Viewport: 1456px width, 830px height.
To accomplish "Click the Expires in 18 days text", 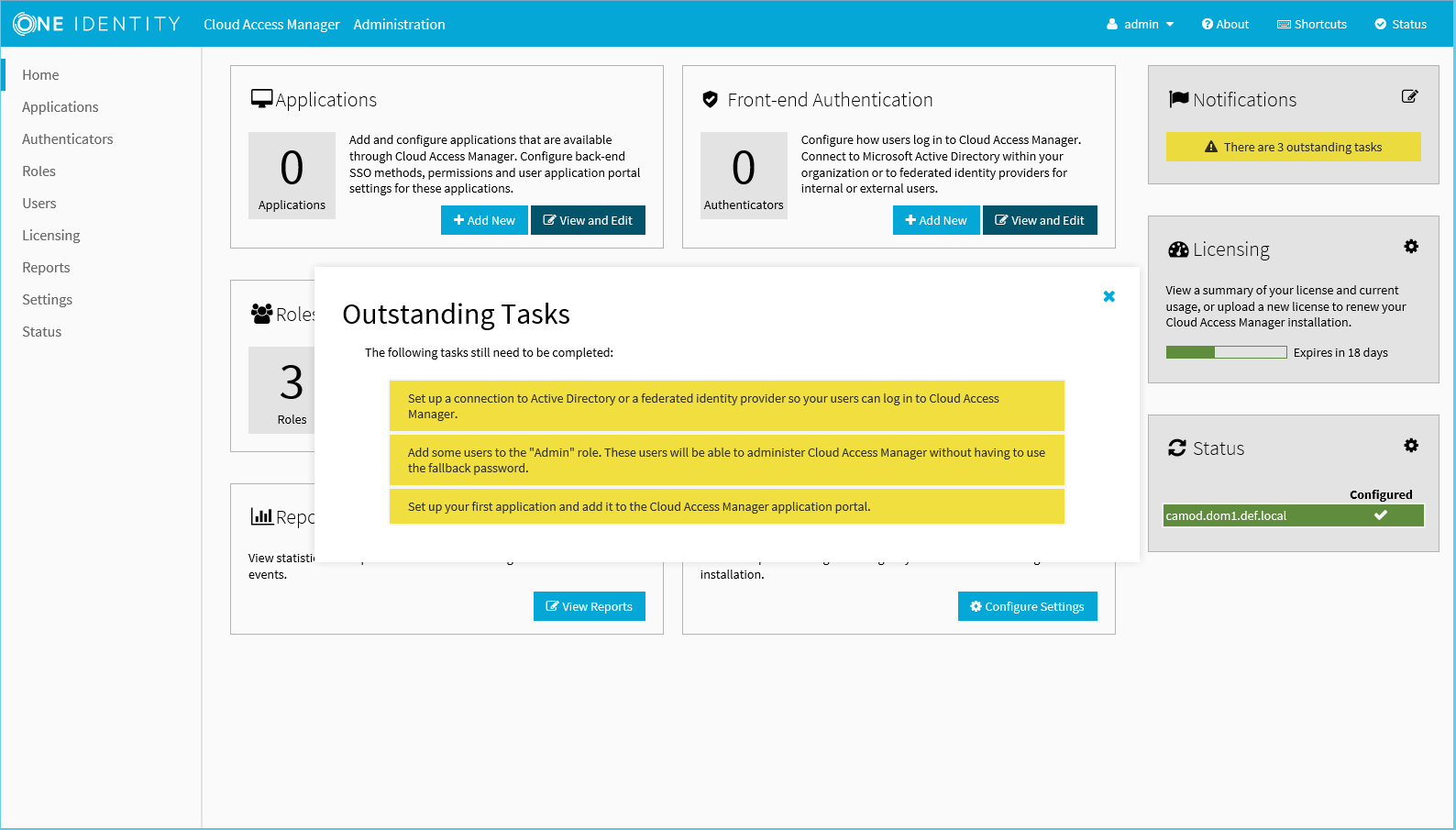I will tap(1340, 353).
